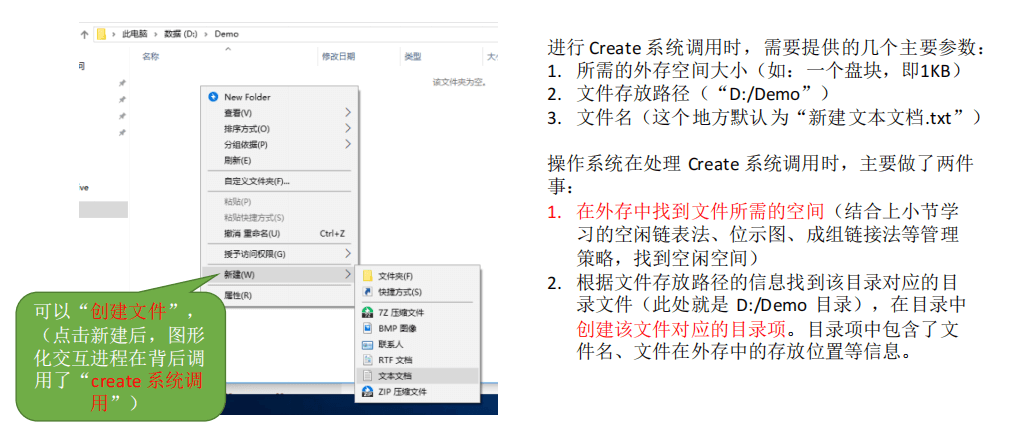Click Demo breadcrumb segment
Screen dimensions: 1032x433
pyautogui.click(x=226, y=34)
